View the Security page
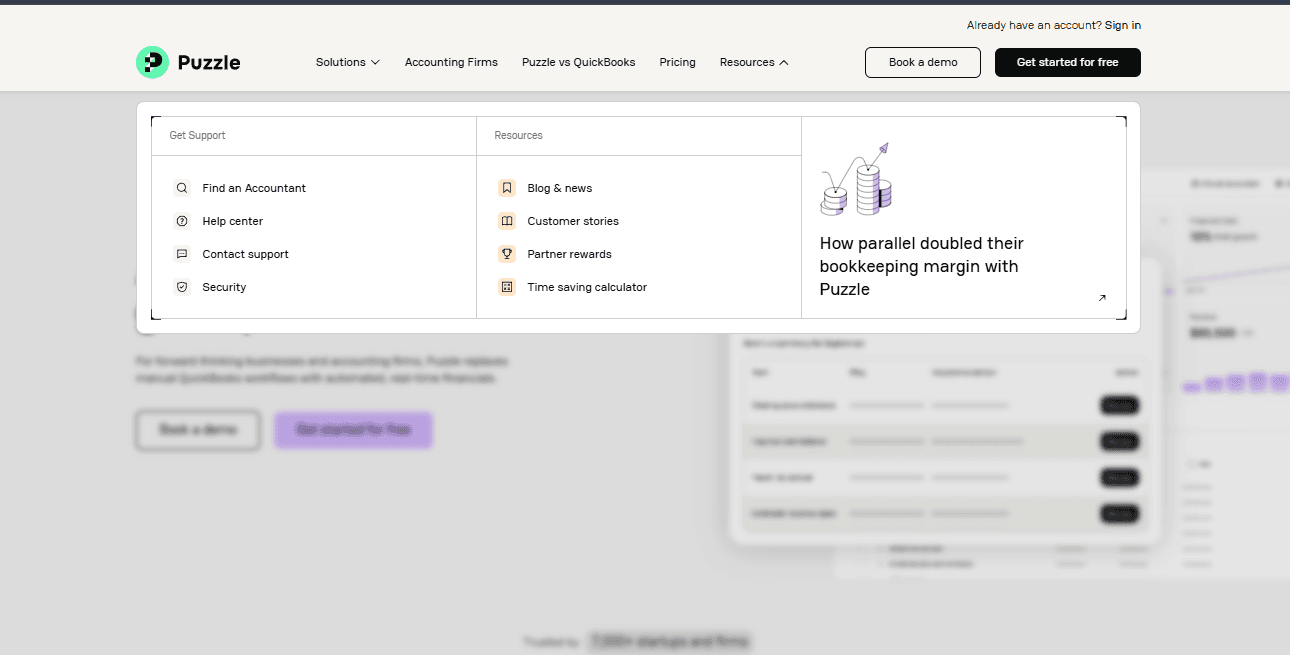1290x655 pixels. [224, 287]
